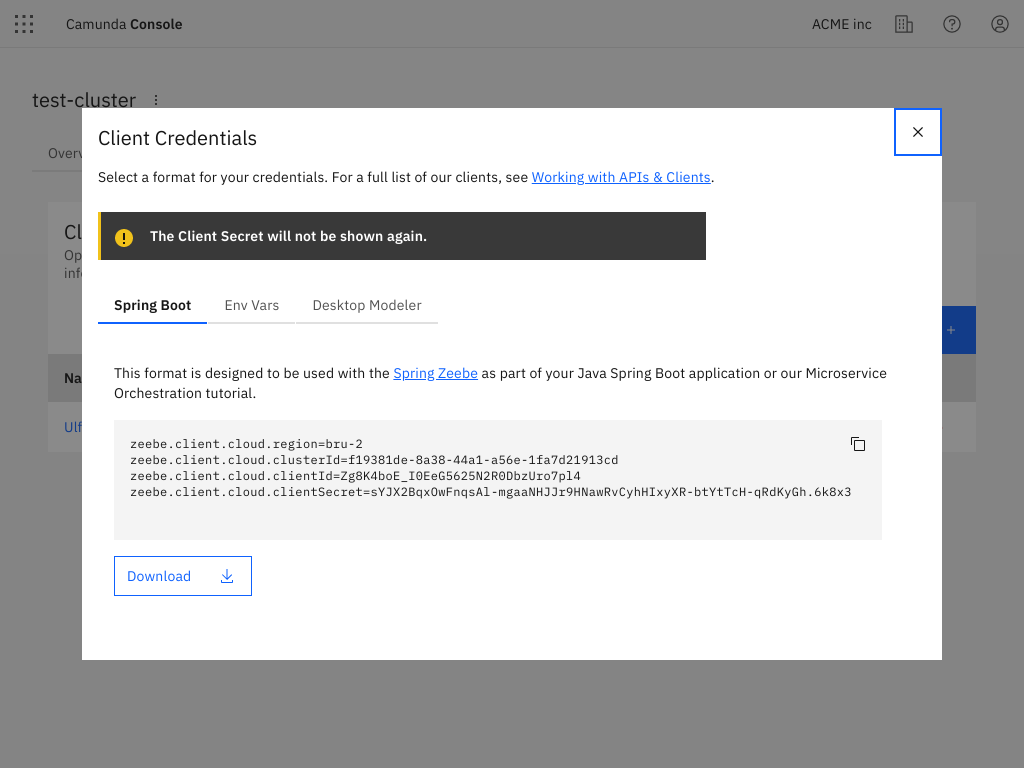The height and width of the screenshot is (768, 1024).
Task: Open Working with APIs & Clients link
Action: tap(621, 177)
